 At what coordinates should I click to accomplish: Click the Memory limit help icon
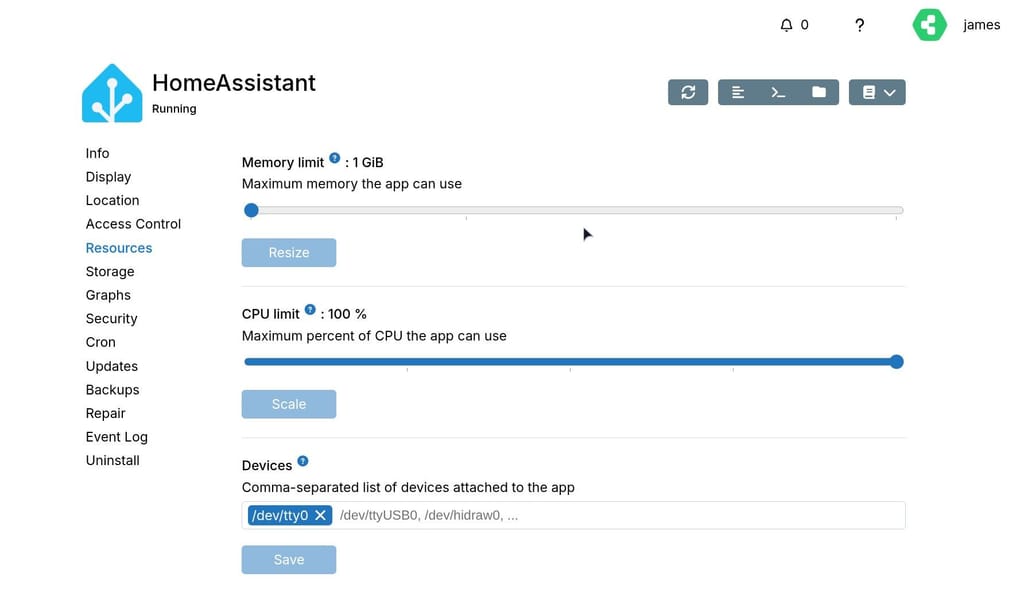[x=335, y=158]
